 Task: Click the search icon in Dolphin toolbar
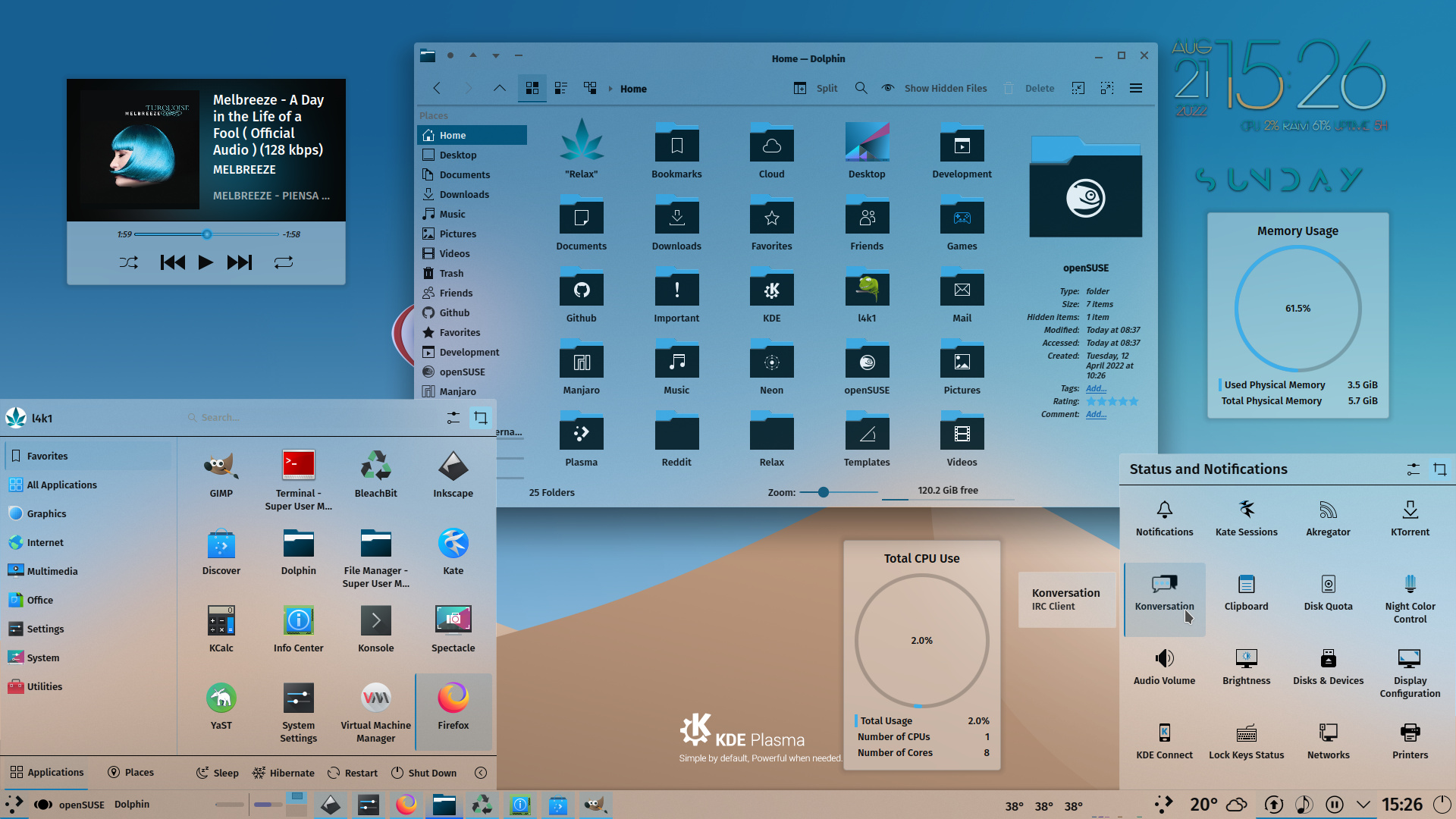[861, 88]
